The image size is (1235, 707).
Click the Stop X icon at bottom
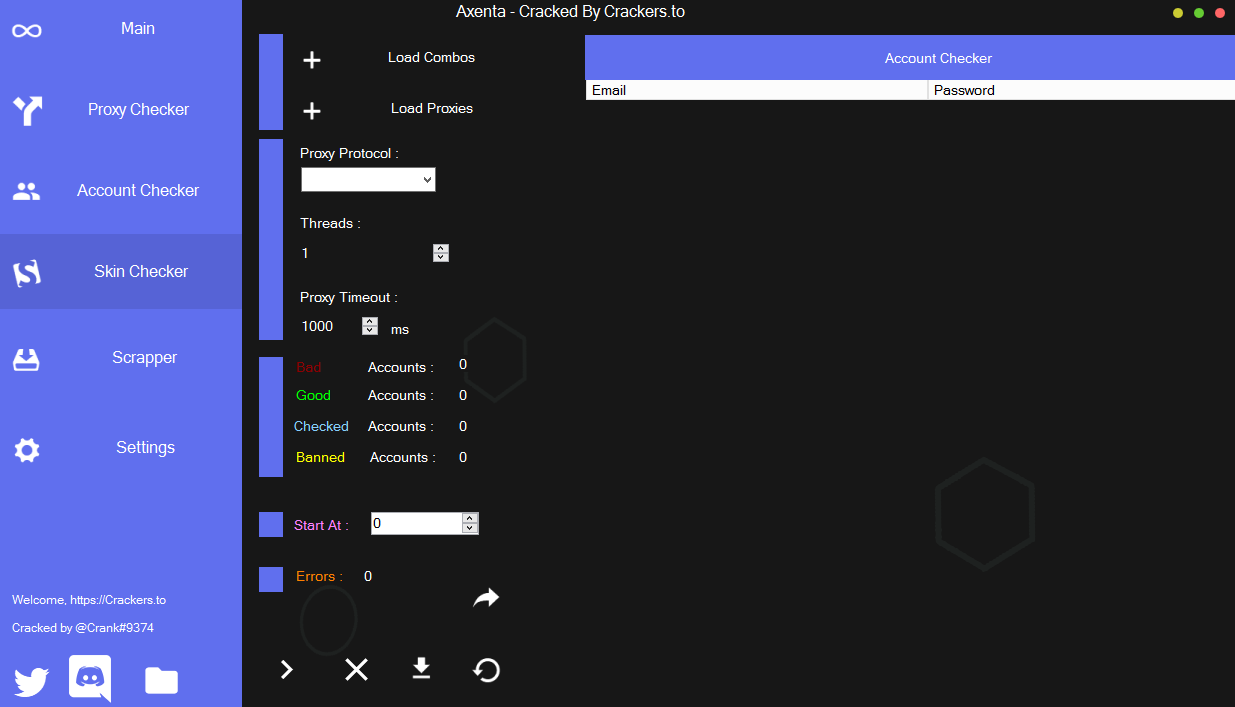click(x=356, y=670)
